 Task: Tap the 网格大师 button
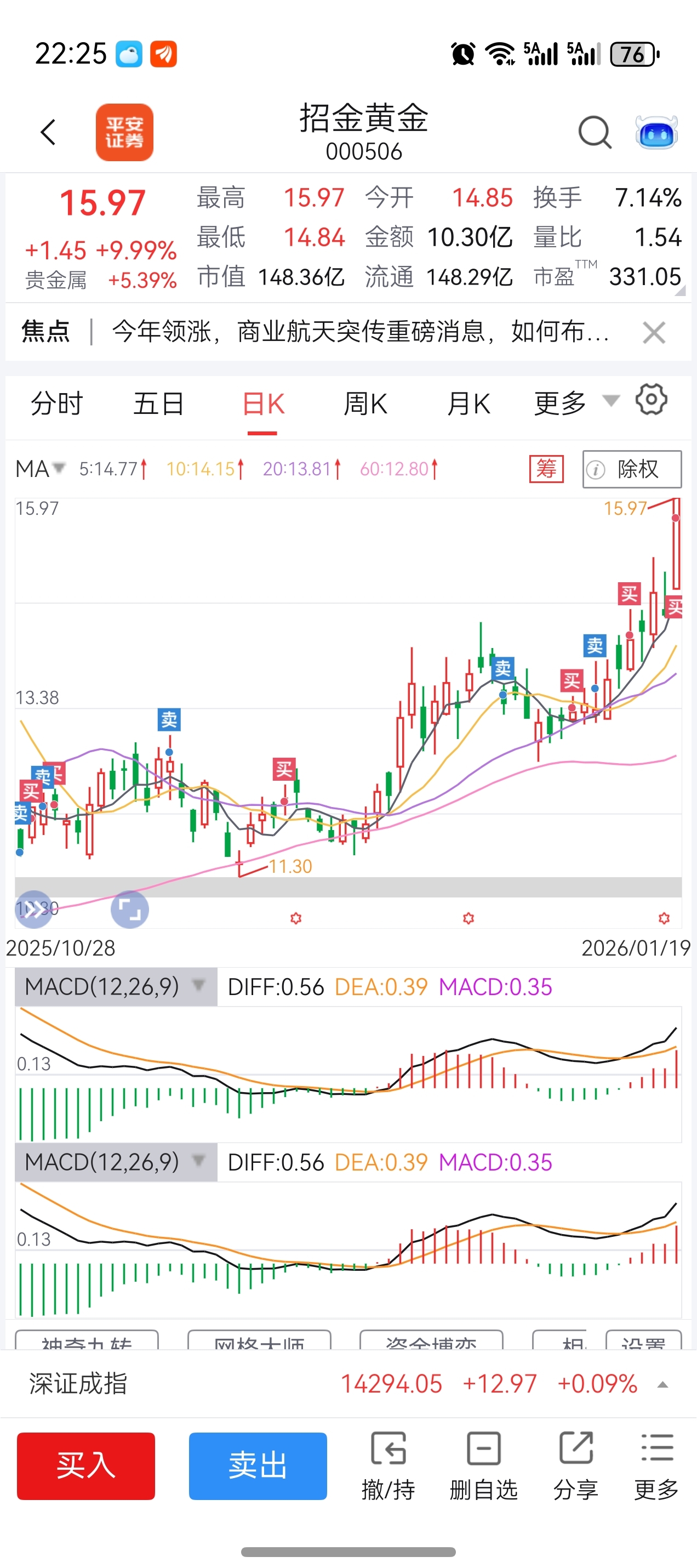coord(259,1340)
